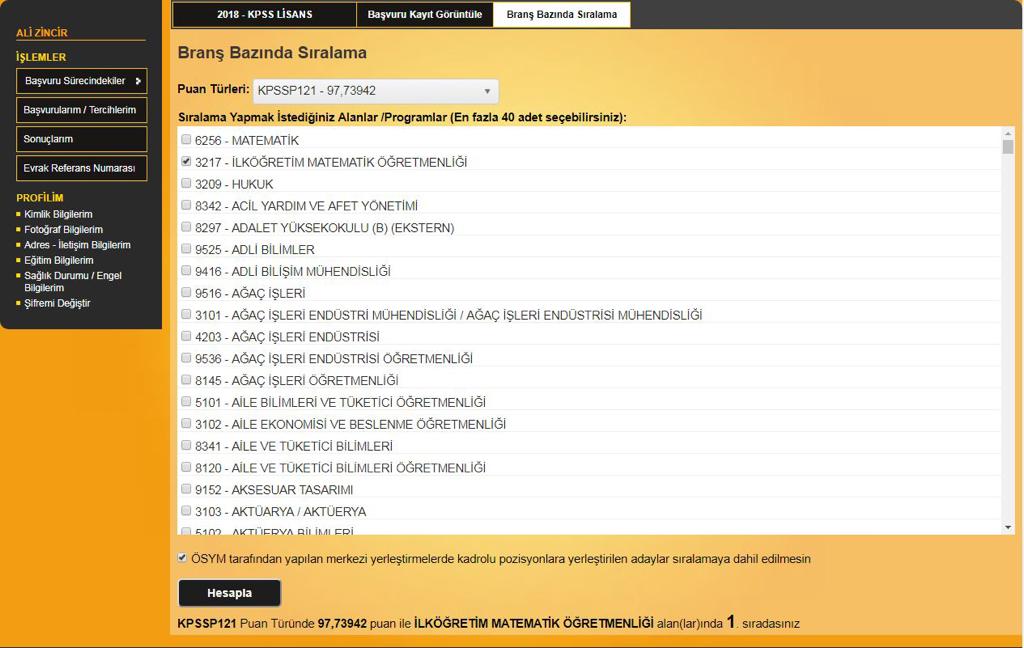Screen dimensions: 1024x648
Task: Open the Kimlik Bilgilerim profile link
Action: coord(58,214)
